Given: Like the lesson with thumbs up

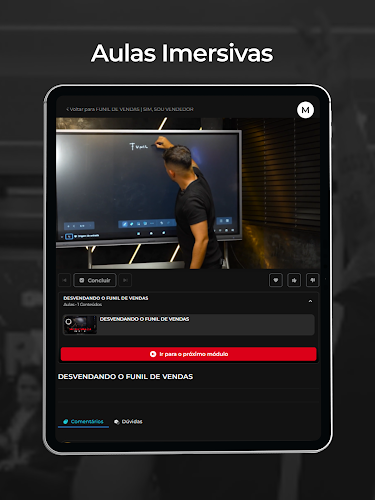Looking at the screenshot, I should click(294, 280).
